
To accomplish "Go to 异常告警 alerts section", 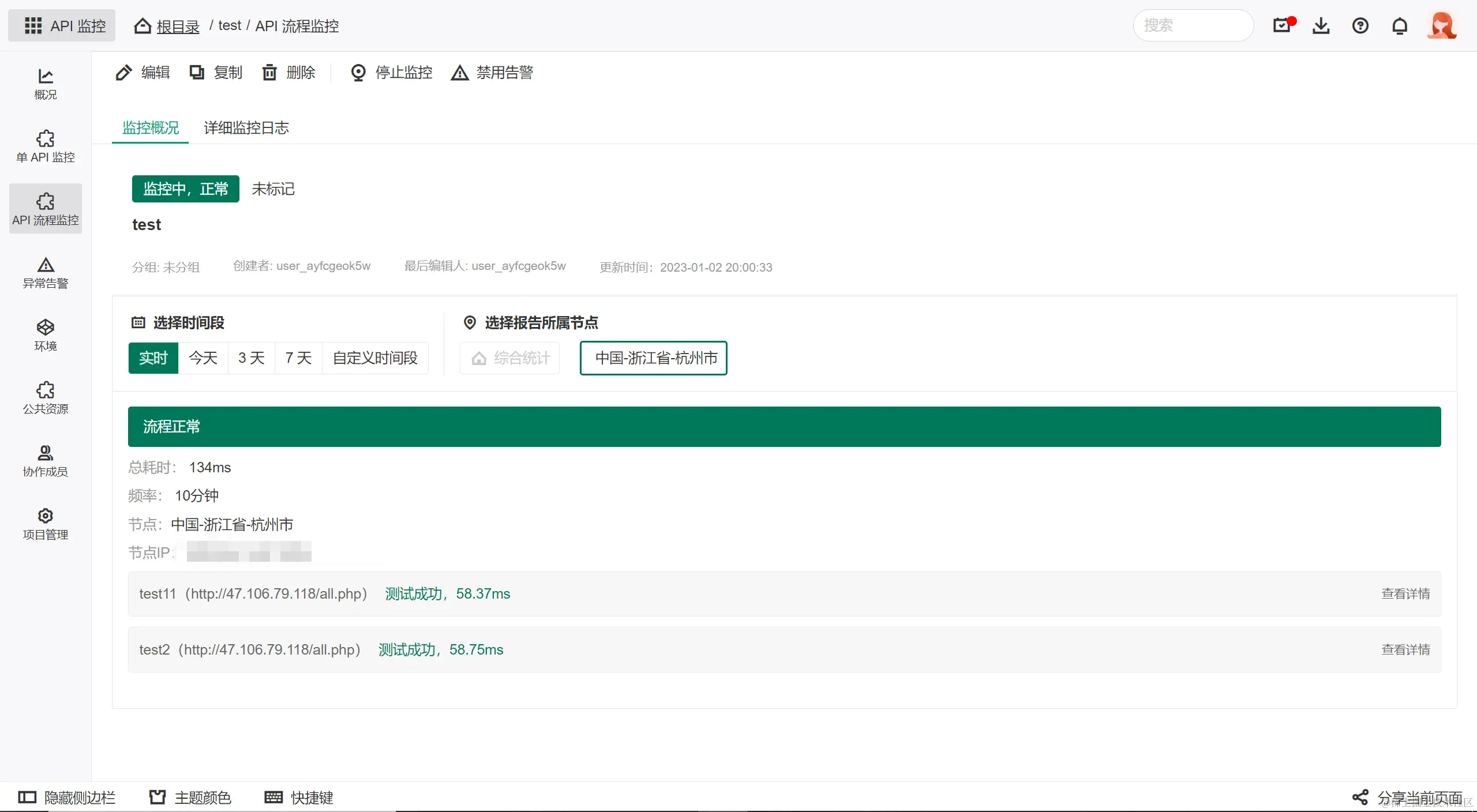I will (45, 273).
